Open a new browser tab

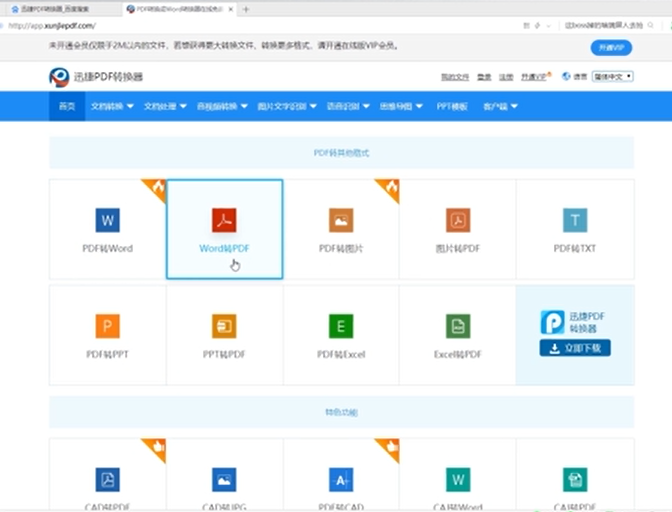tap(246, 9)
